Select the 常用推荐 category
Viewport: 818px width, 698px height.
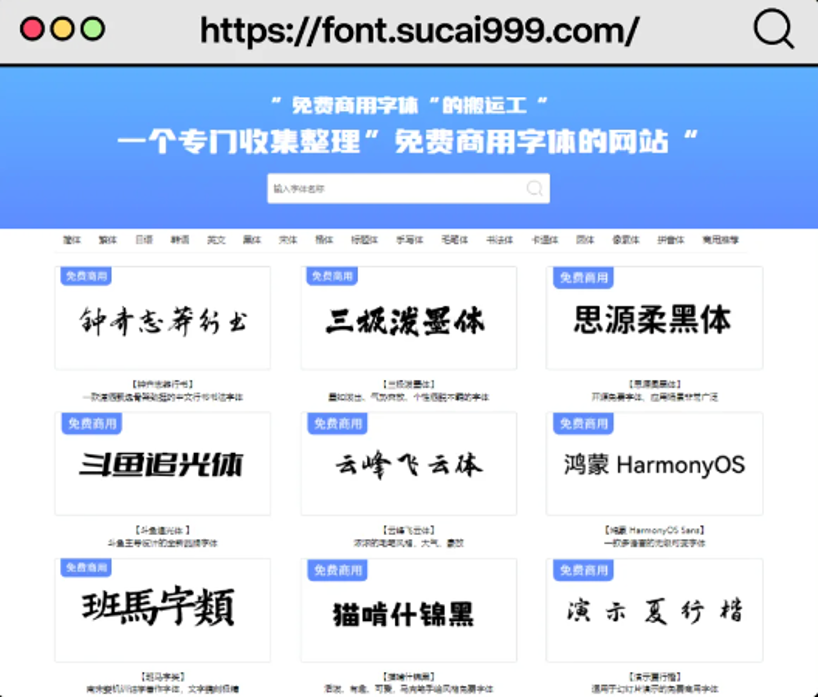coord(721,240)
